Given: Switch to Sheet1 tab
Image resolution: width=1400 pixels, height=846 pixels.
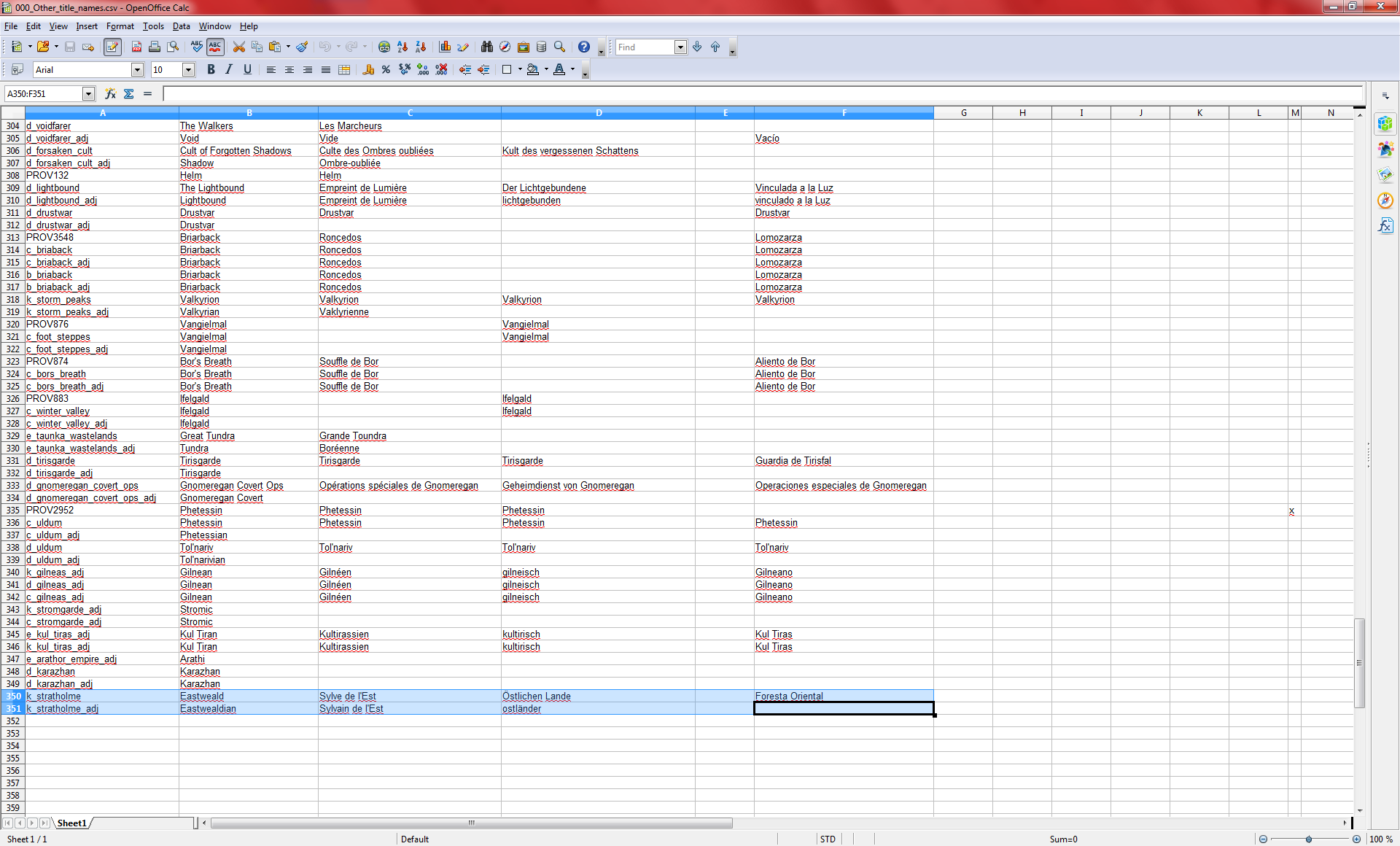Looking at the screenshot, I should (x=72, y=823).
